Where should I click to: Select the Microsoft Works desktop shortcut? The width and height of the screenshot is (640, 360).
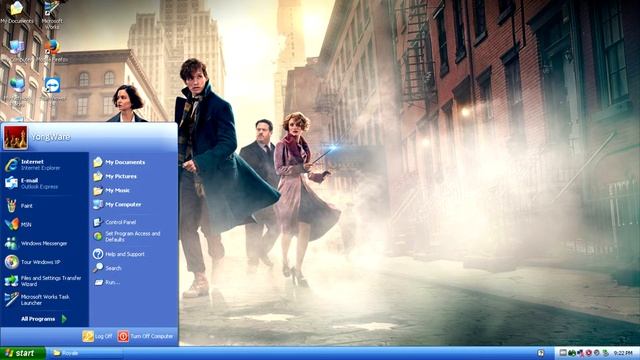click(52, 15)
